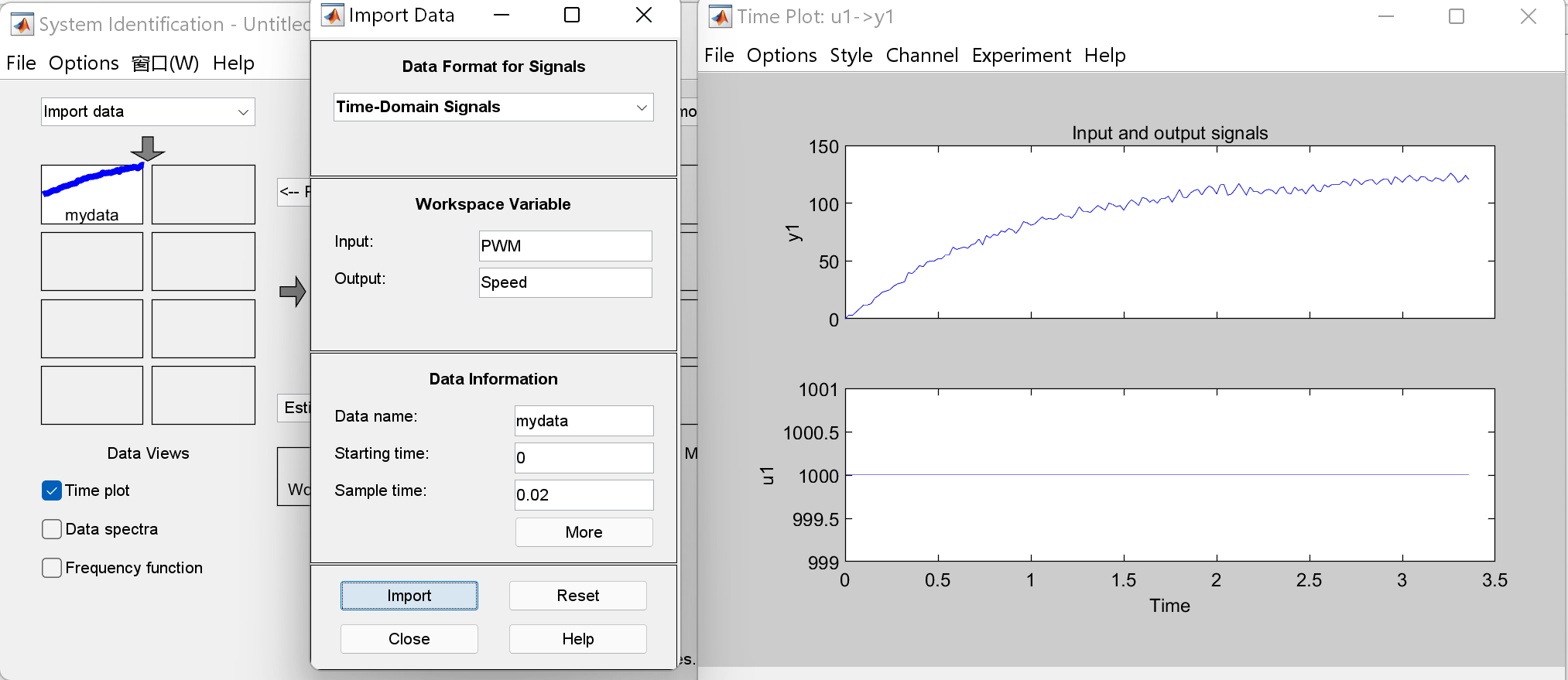Close the Import Data window with X

point(644,15)
